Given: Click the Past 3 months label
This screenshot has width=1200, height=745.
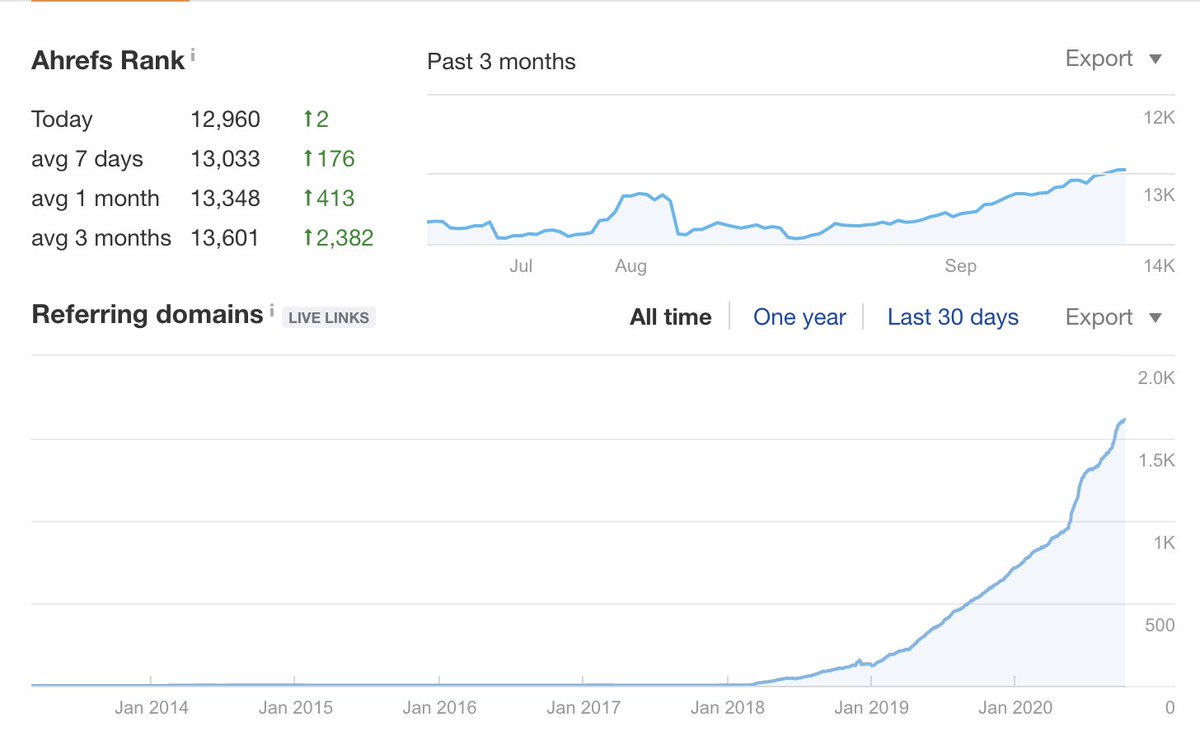Looking at the screenshot, I should pos(501,62).
